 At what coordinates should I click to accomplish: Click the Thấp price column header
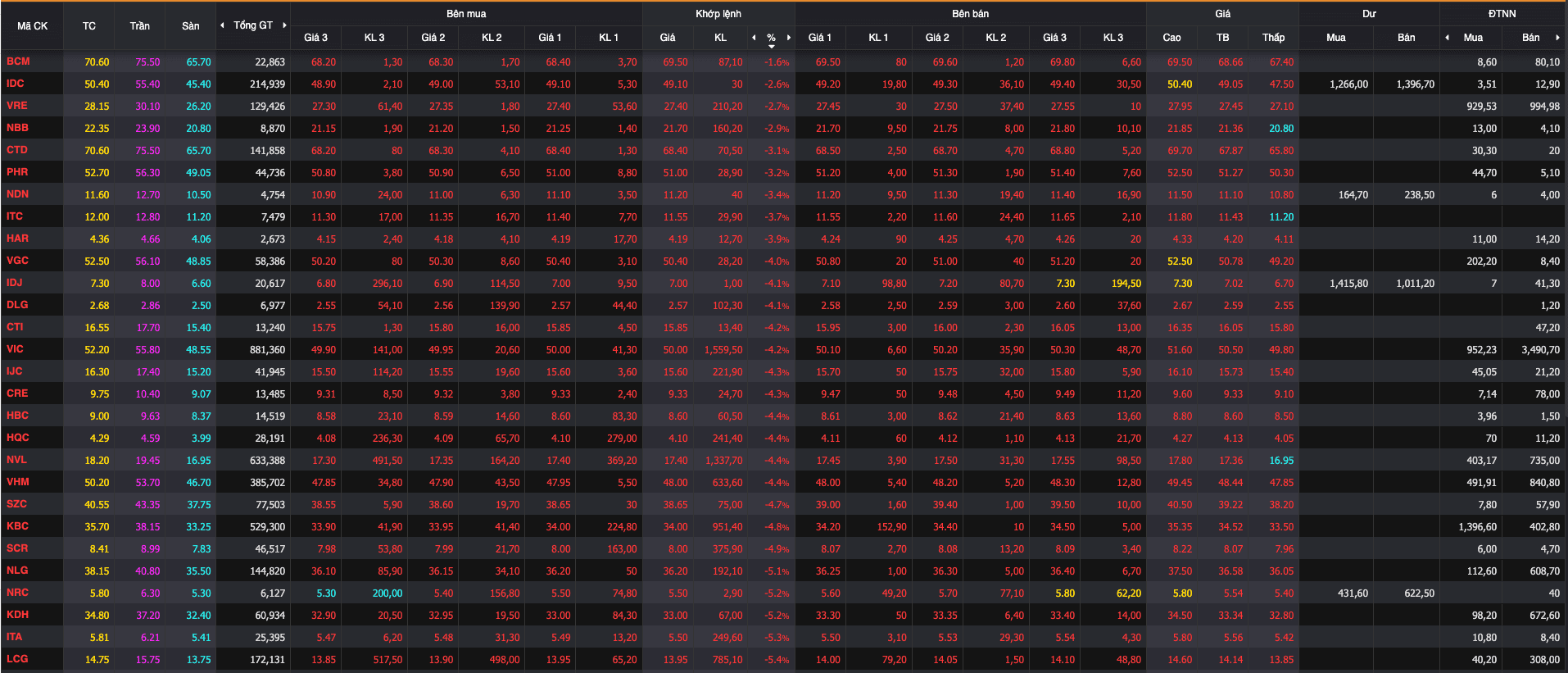(1273, 38)
